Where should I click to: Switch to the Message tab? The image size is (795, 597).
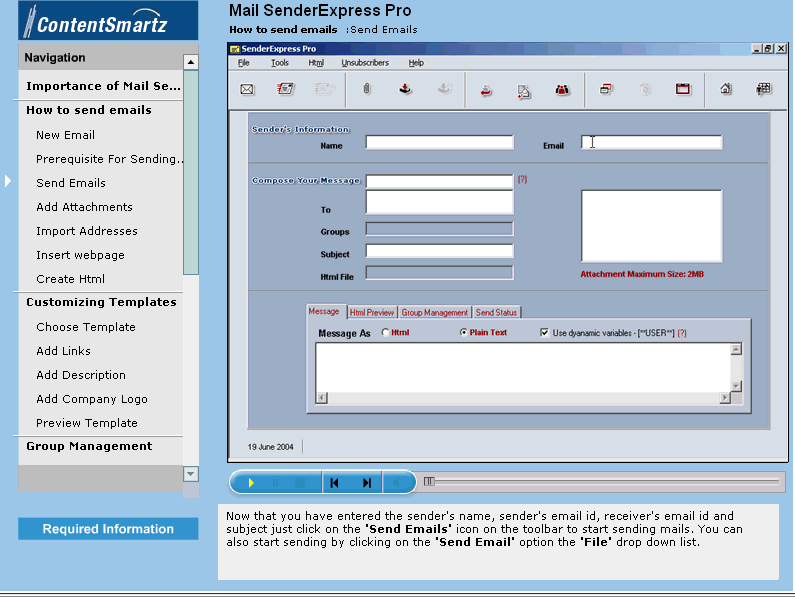324,311
